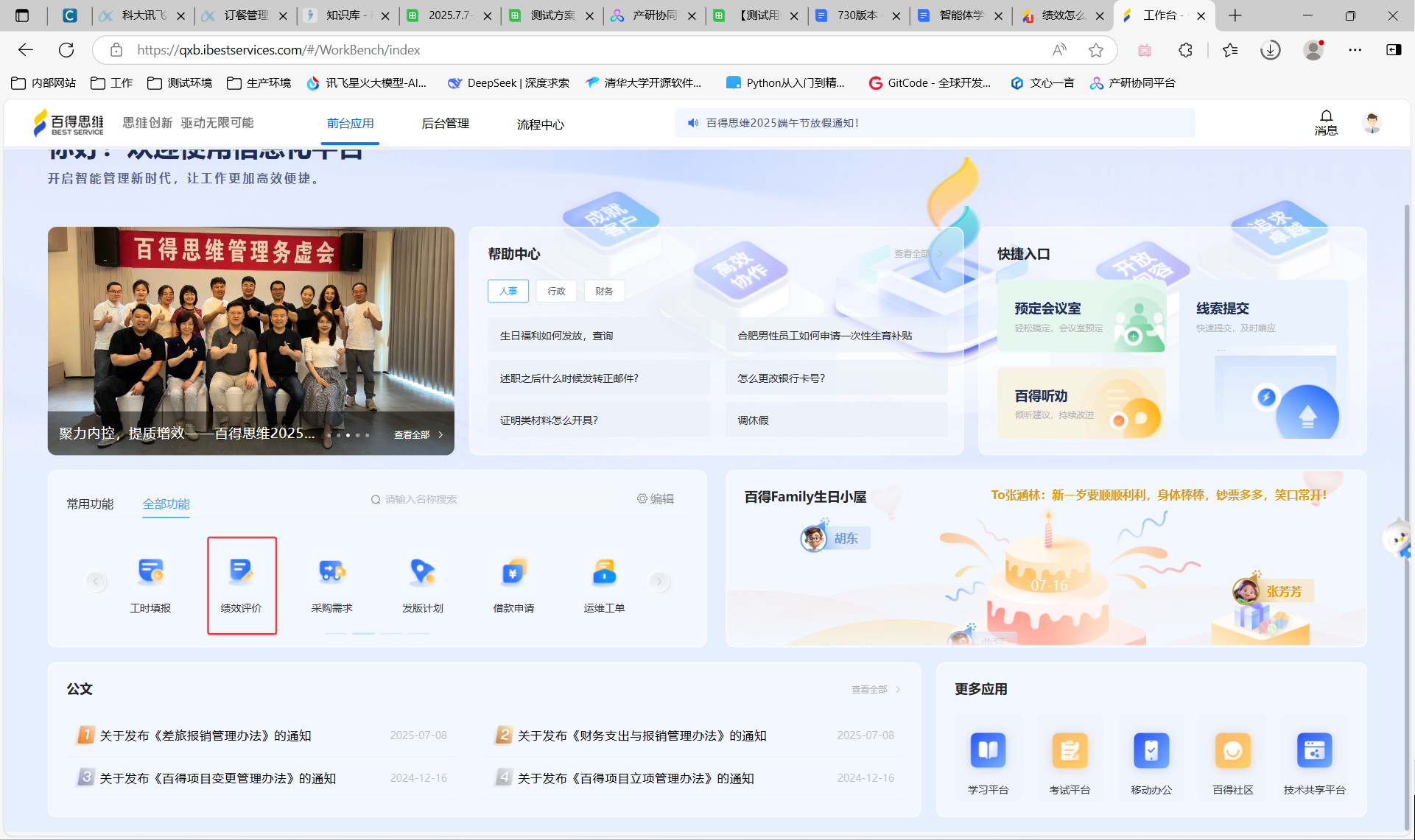Switch to 后台管理 tab

pos(445,124)
